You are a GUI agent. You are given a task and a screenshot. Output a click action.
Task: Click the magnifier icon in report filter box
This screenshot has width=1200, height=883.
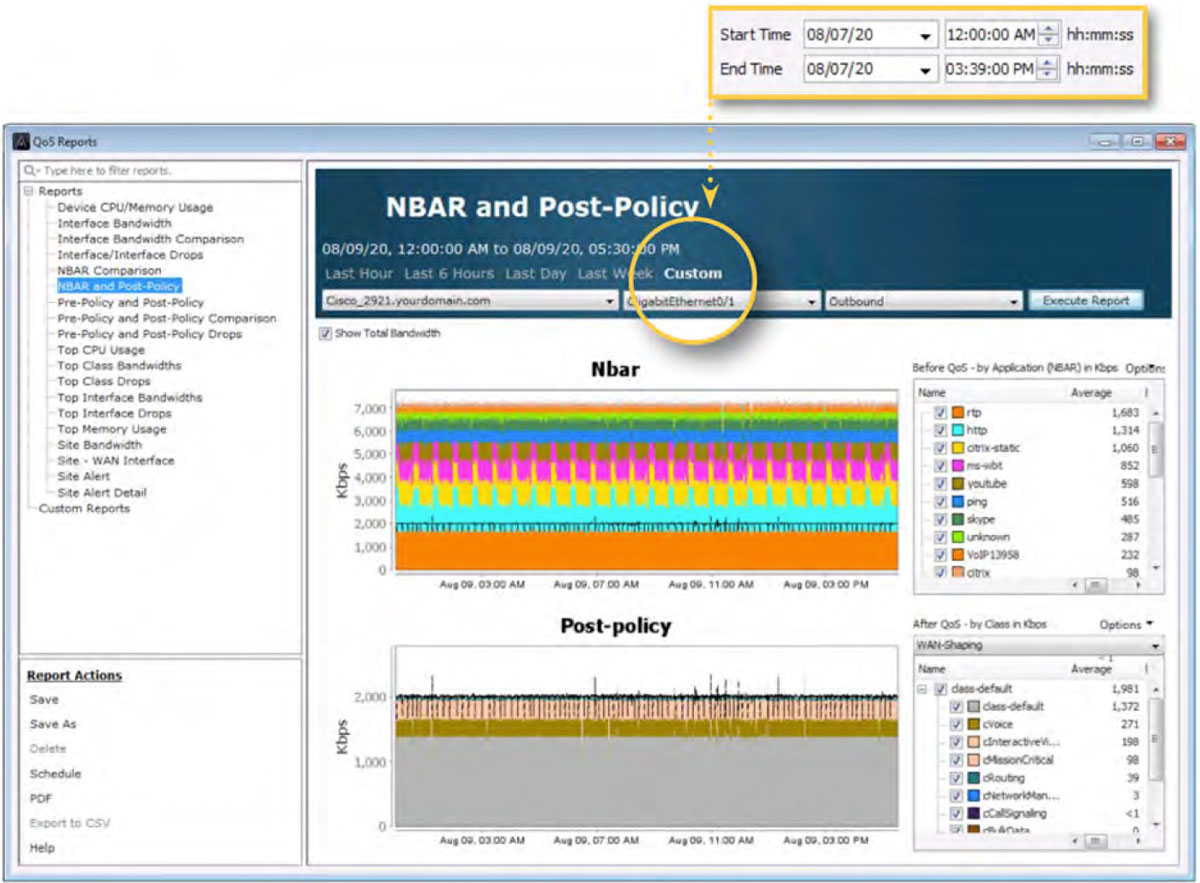(31, 171)
